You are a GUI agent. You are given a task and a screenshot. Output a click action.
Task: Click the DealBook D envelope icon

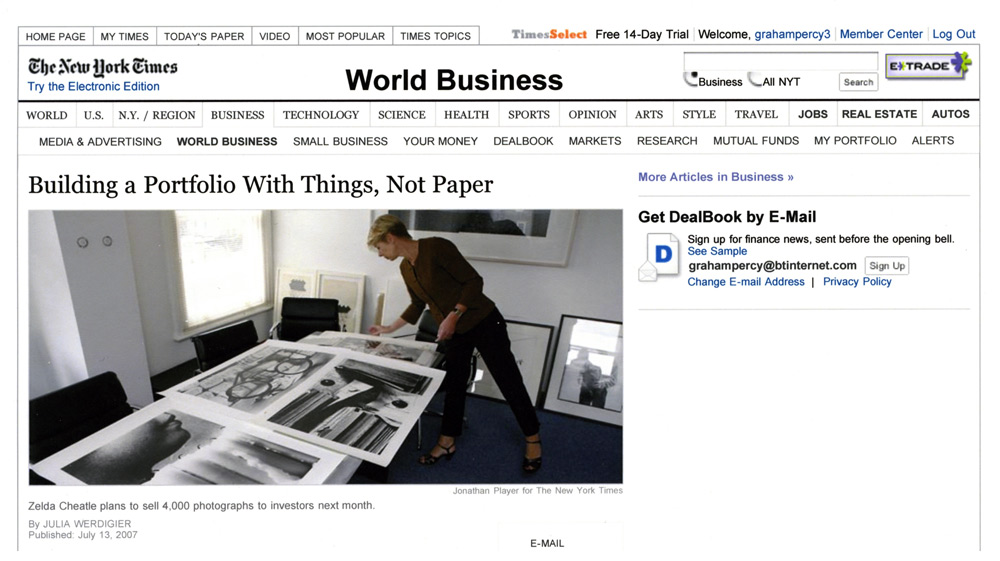pyautogui.click(x=660, y=256)
